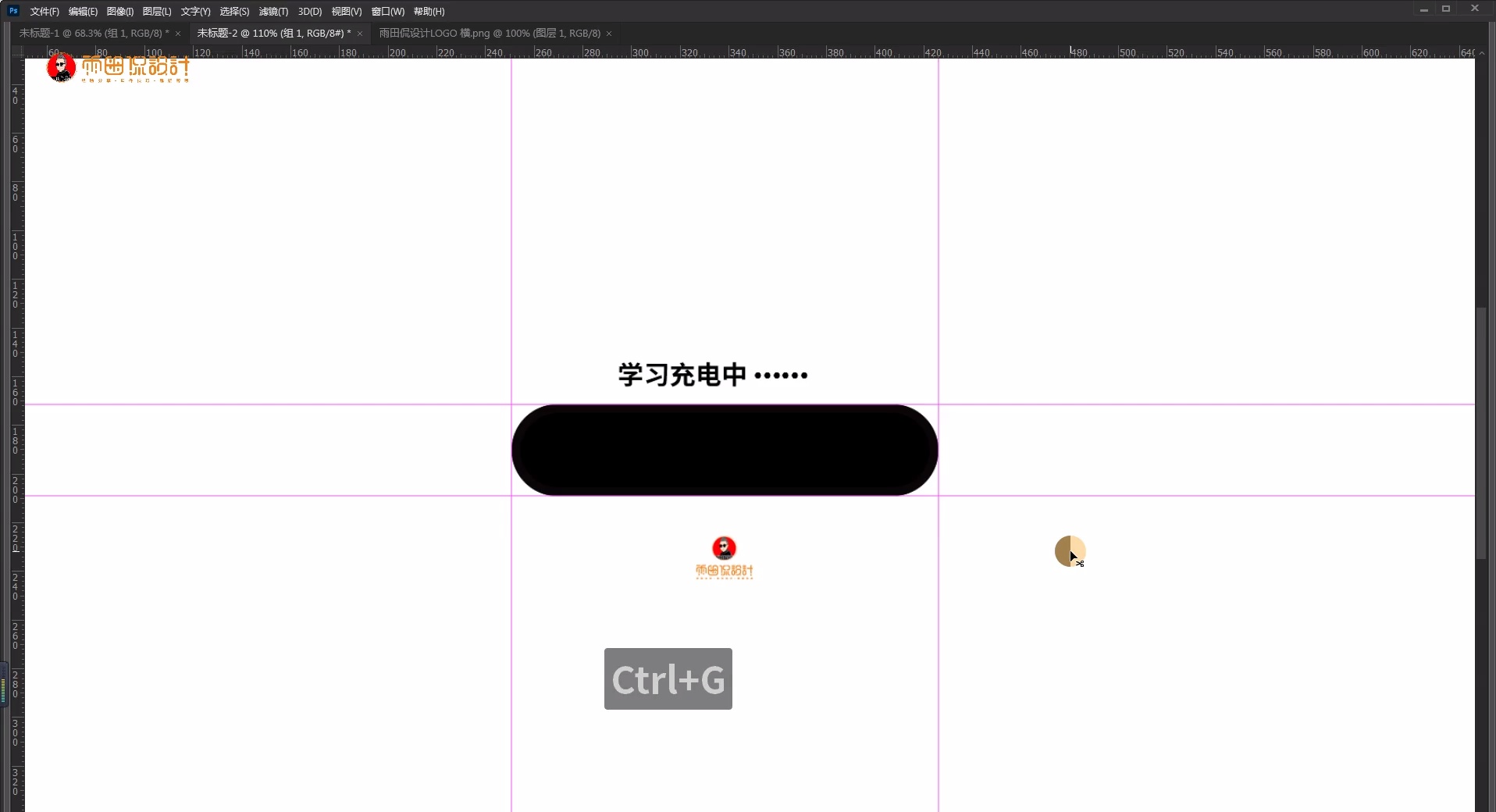Screen dimensions: 1496x812
Task: Open the 帮助(H) Help menu
Action: (x=427, y=11)
